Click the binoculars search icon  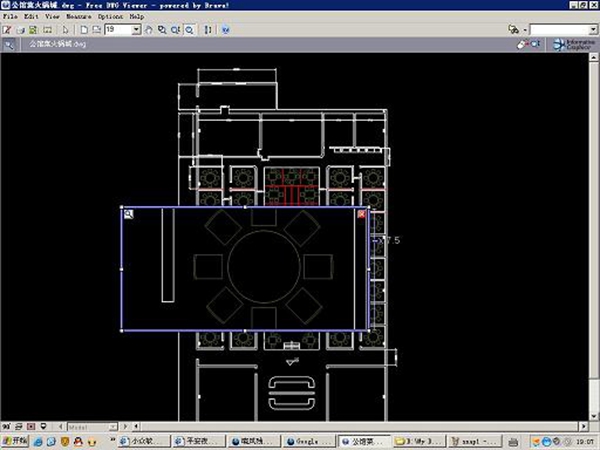pyautogui.click(x=513, y=30)
